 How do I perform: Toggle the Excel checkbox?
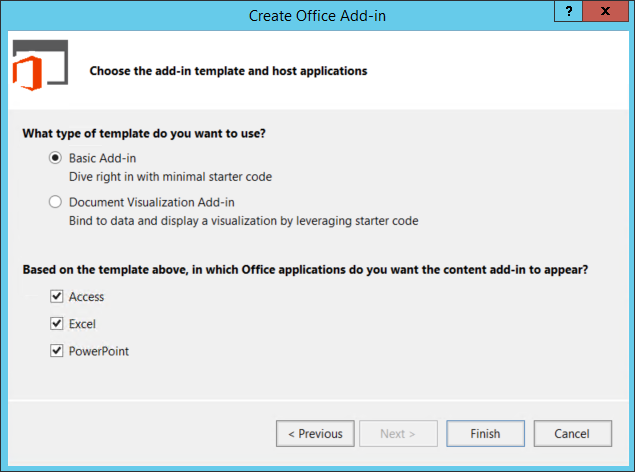57,323
